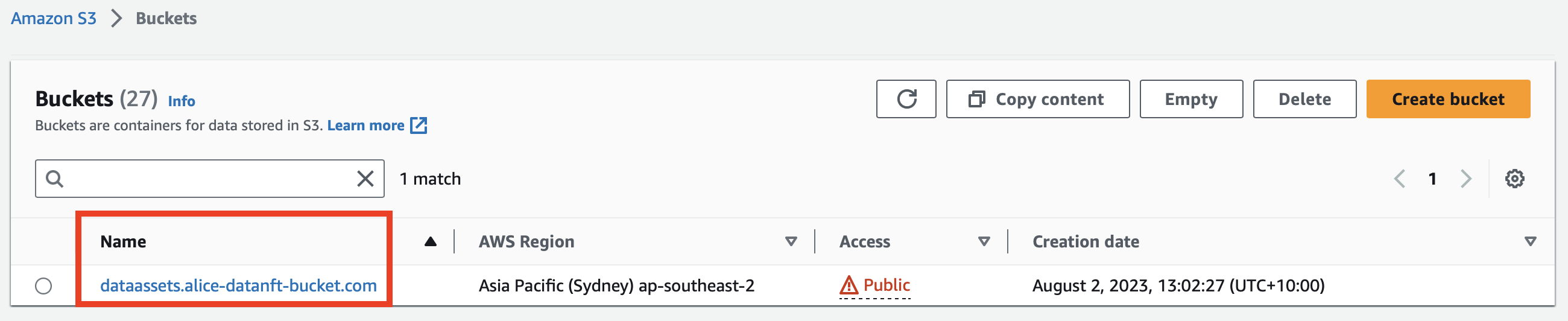Click the Copy content button
The width and height of the screenshot is (1568, 321).
1038,99
